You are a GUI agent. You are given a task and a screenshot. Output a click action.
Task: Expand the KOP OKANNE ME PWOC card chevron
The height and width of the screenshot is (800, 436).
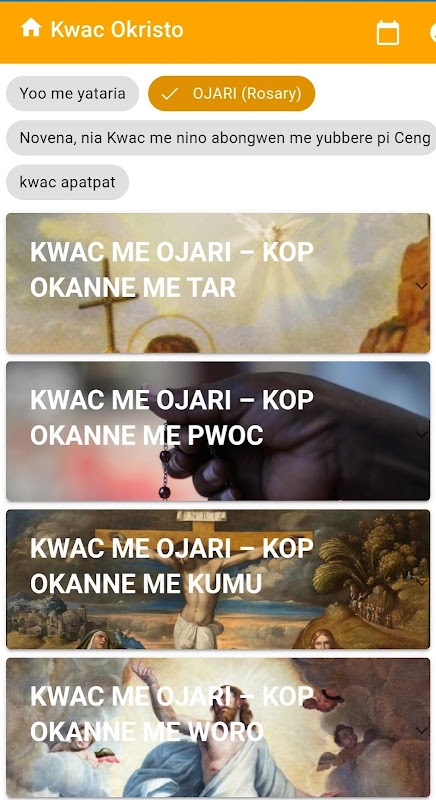click(x=421, y=434)
